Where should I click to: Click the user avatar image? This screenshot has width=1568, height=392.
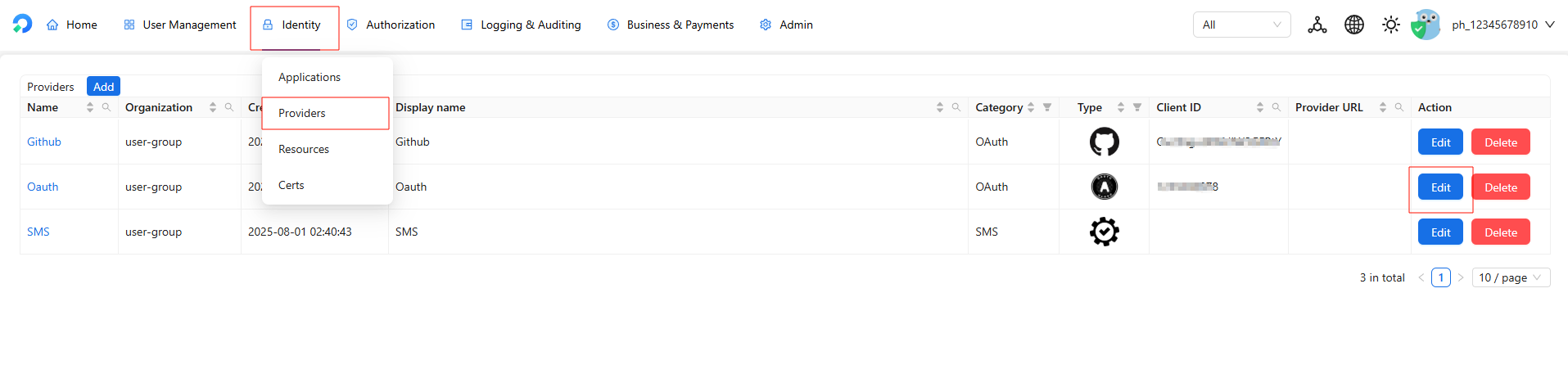[1426, 25]
